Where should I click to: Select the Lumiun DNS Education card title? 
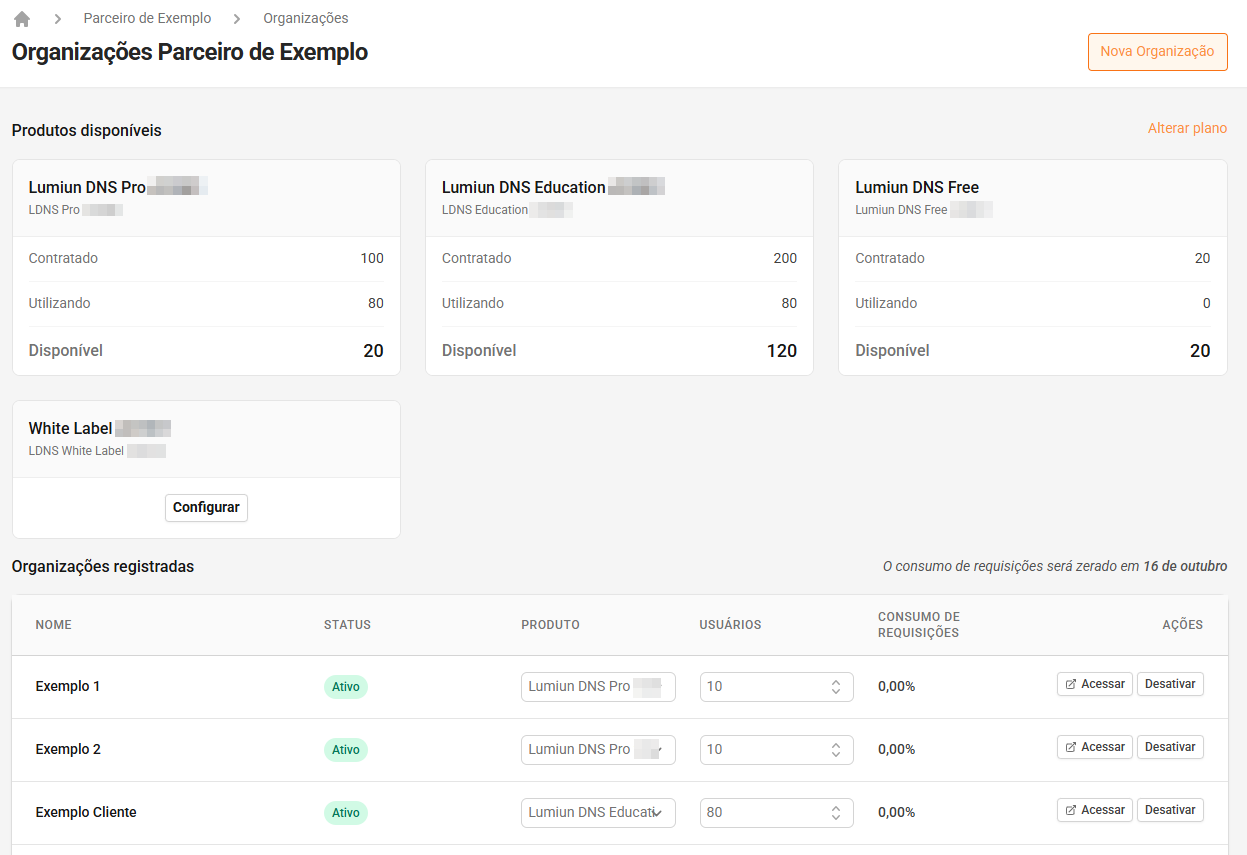(523, 187)
